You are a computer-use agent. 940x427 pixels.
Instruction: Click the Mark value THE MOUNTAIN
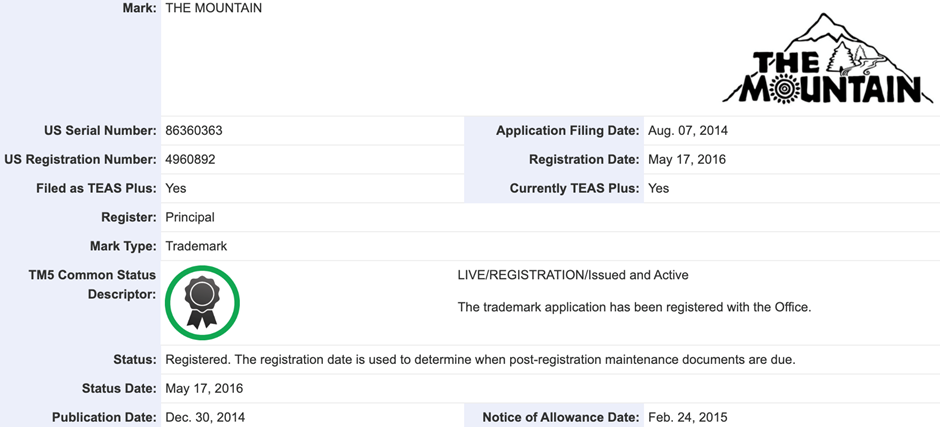213,8
